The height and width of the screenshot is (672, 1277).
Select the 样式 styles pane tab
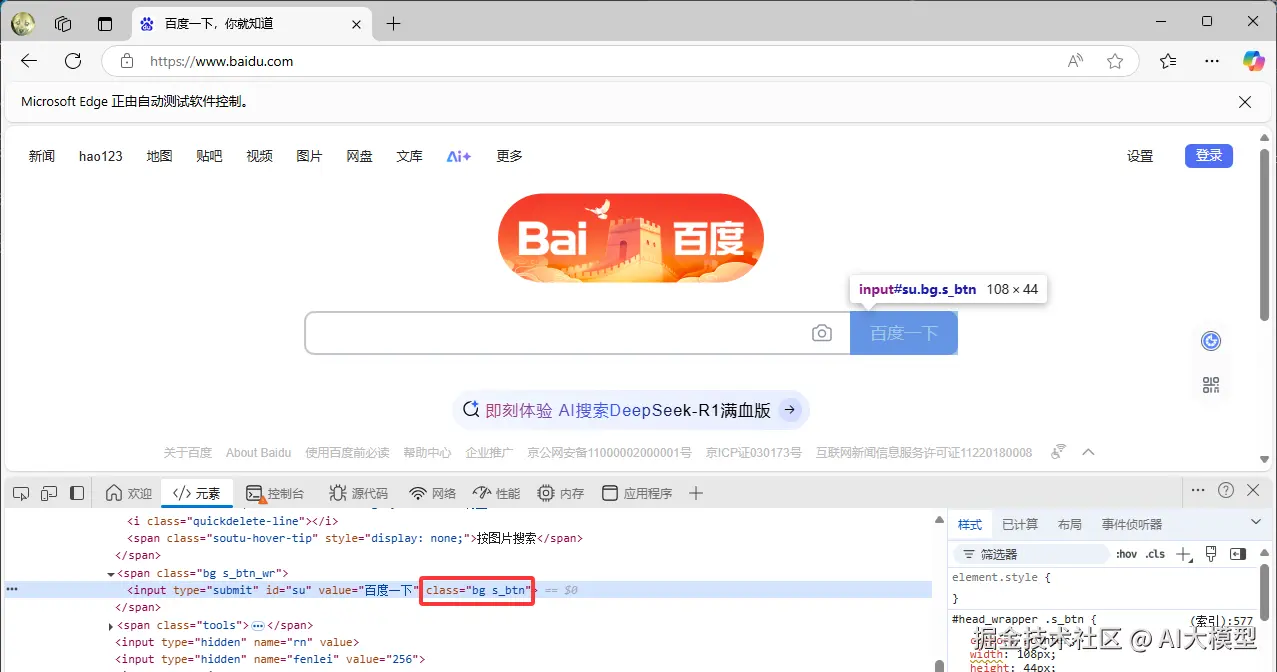pyautogui.click(x=970, y=524)
